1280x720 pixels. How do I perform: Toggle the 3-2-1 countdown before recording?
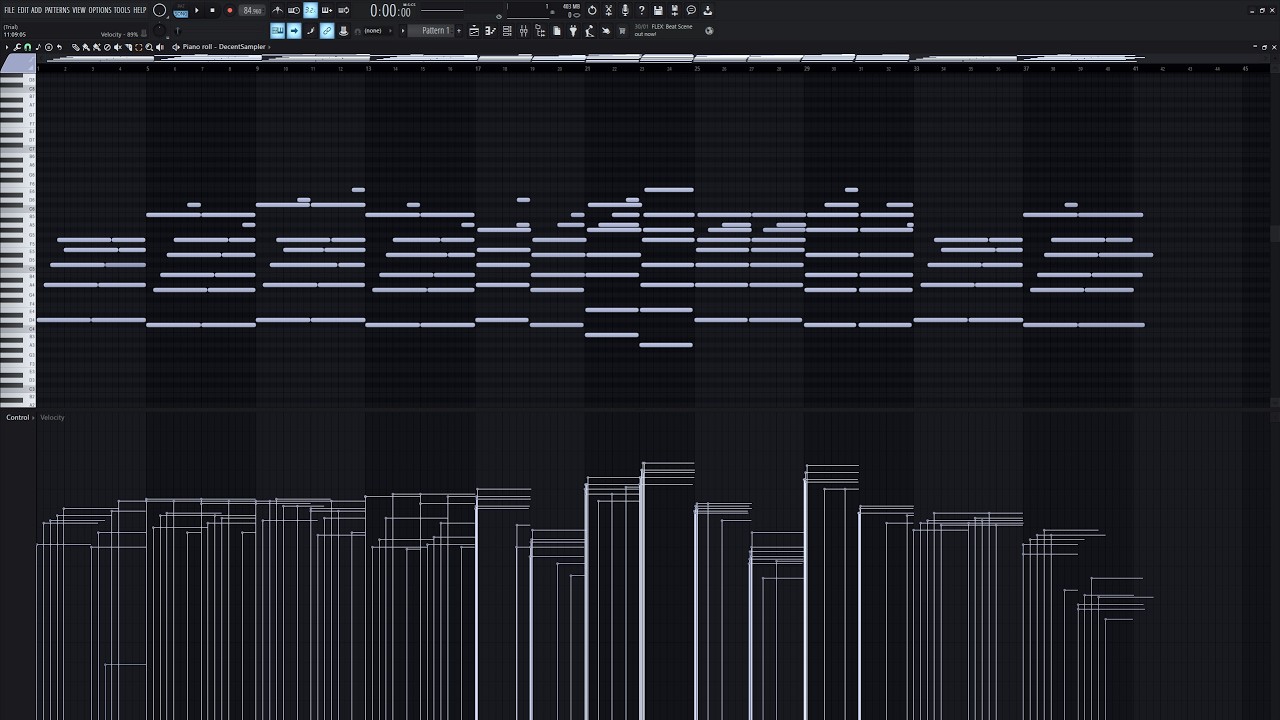(x=311, y=10)
